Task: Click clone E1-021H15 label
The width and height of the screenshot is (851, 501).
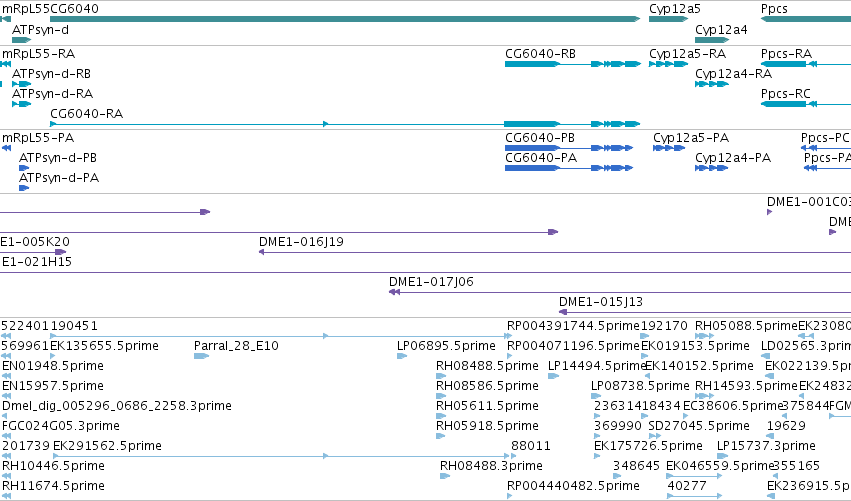Action: coord(37,262)
